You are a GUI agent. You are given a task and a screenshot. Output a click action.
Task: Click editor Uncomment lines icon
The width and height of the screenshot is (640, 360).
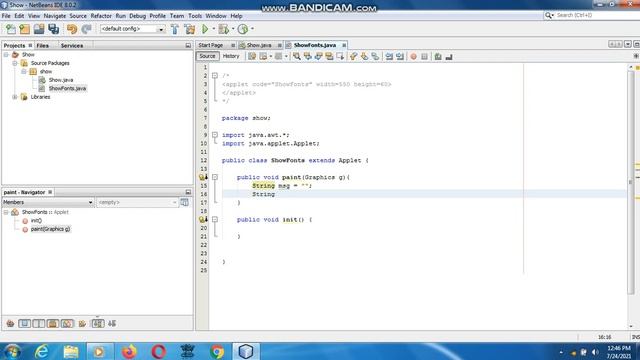click(x=449, y=56)
